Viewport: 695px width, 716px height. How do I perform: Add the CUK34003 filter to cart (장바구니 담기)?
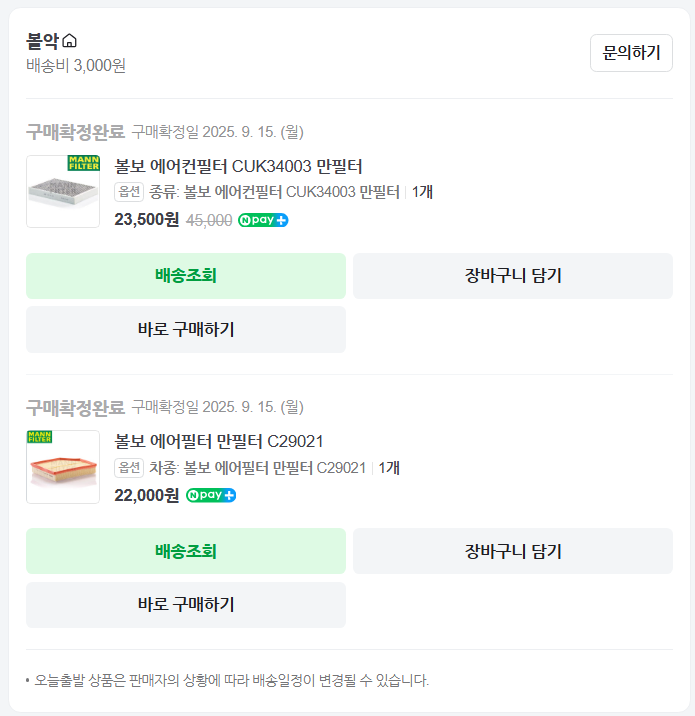click(513, 276)
